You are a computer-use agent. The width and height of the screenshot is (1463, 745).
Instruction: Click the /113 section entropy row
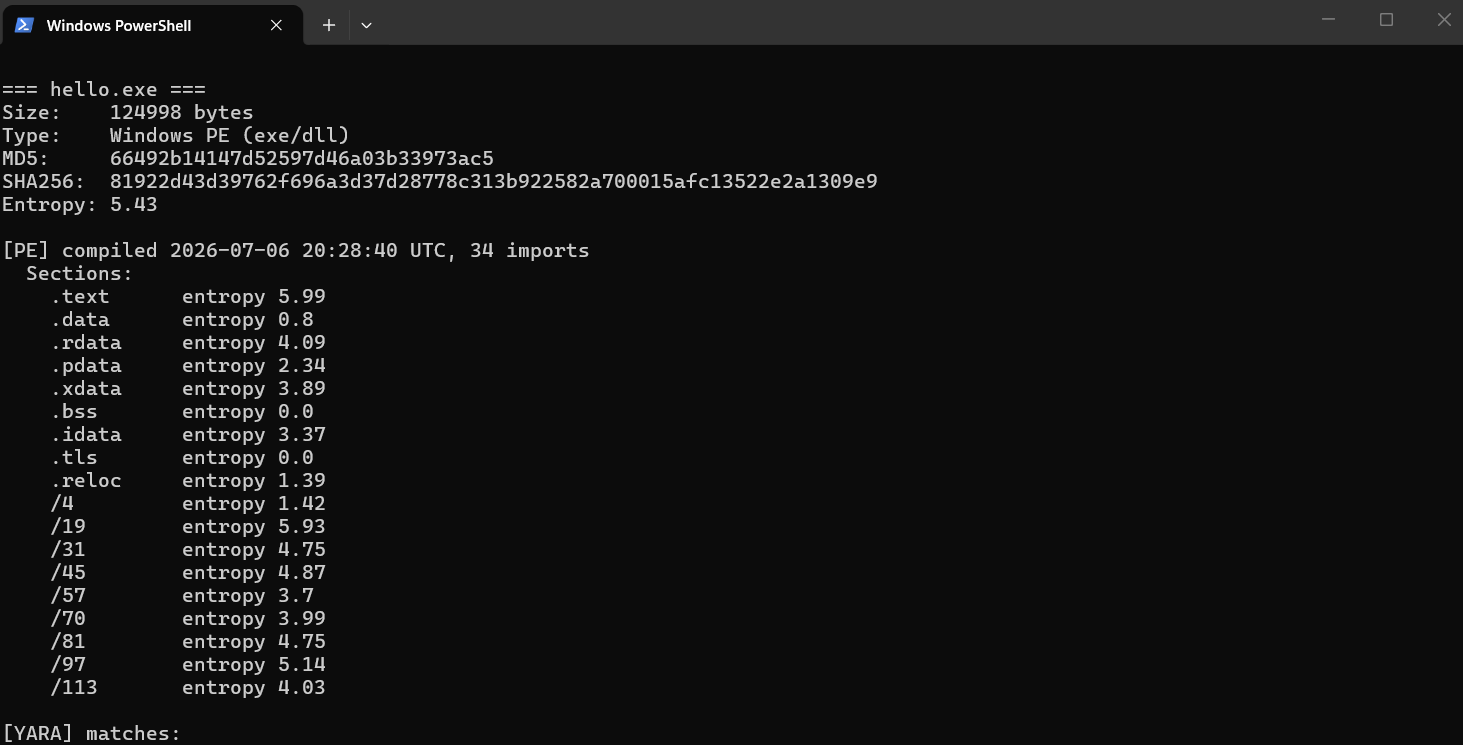click(x=188, y=688)
